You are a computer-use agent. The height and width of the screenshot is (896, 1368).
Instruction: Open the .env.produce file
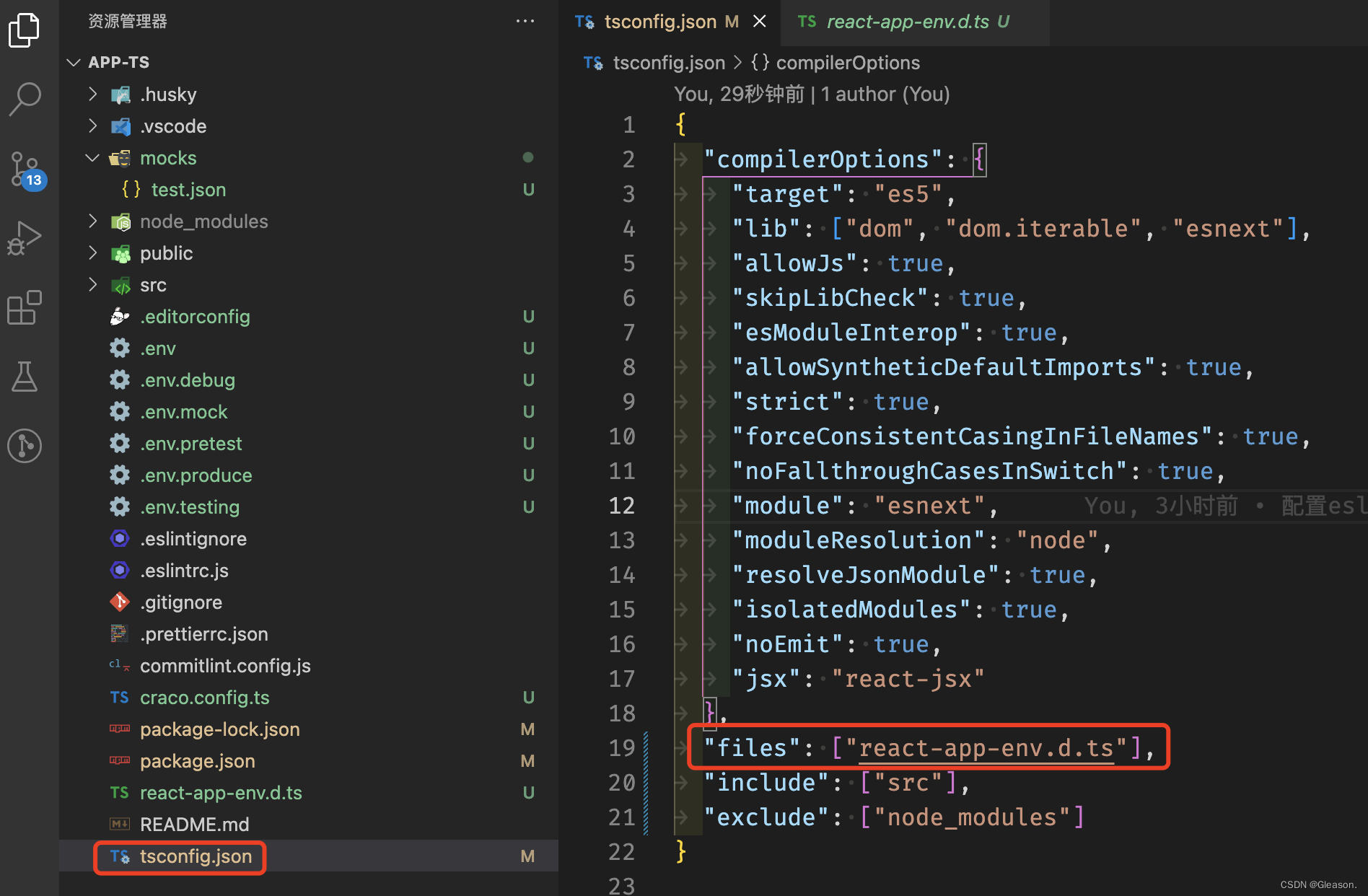[309, 475]
